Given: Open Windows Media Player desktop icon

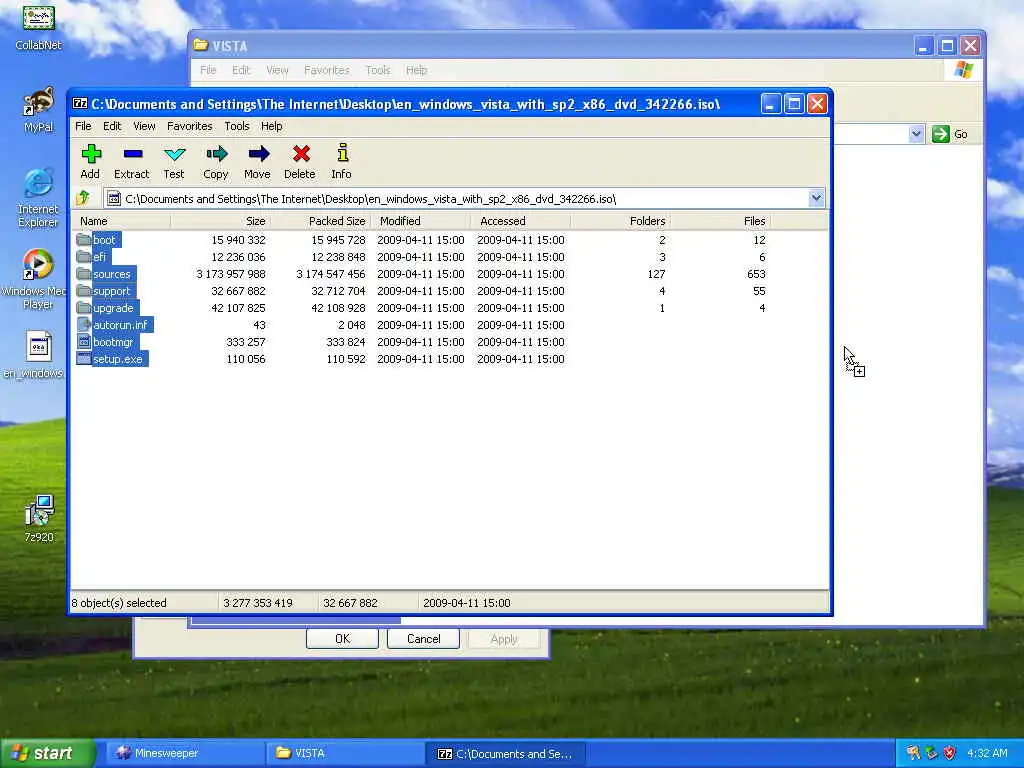Looking at the screenshot, I should (x=35, y=279).
